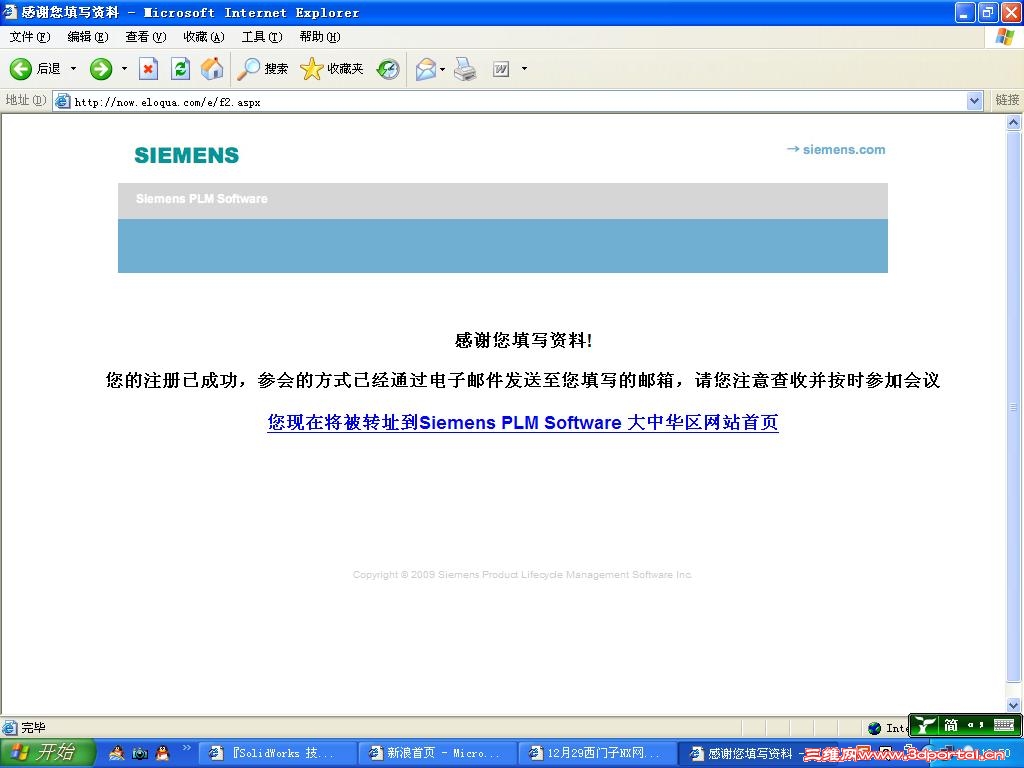
Task: Follow the siemens.com link
Action: coord(836,150)
